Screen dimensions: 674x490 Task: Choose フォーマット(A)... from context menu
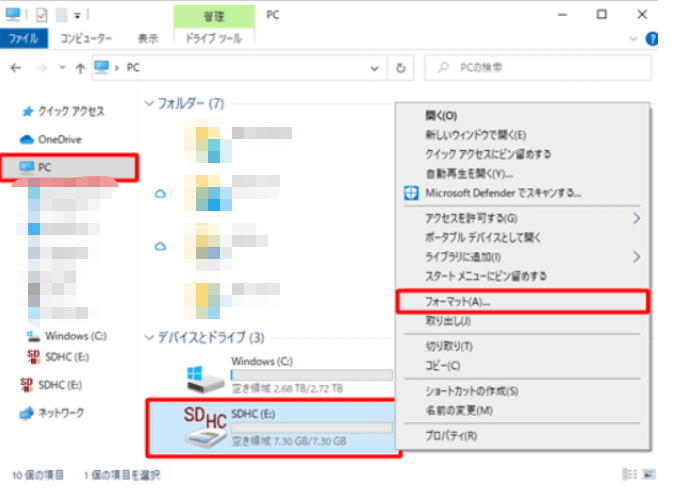522,302
